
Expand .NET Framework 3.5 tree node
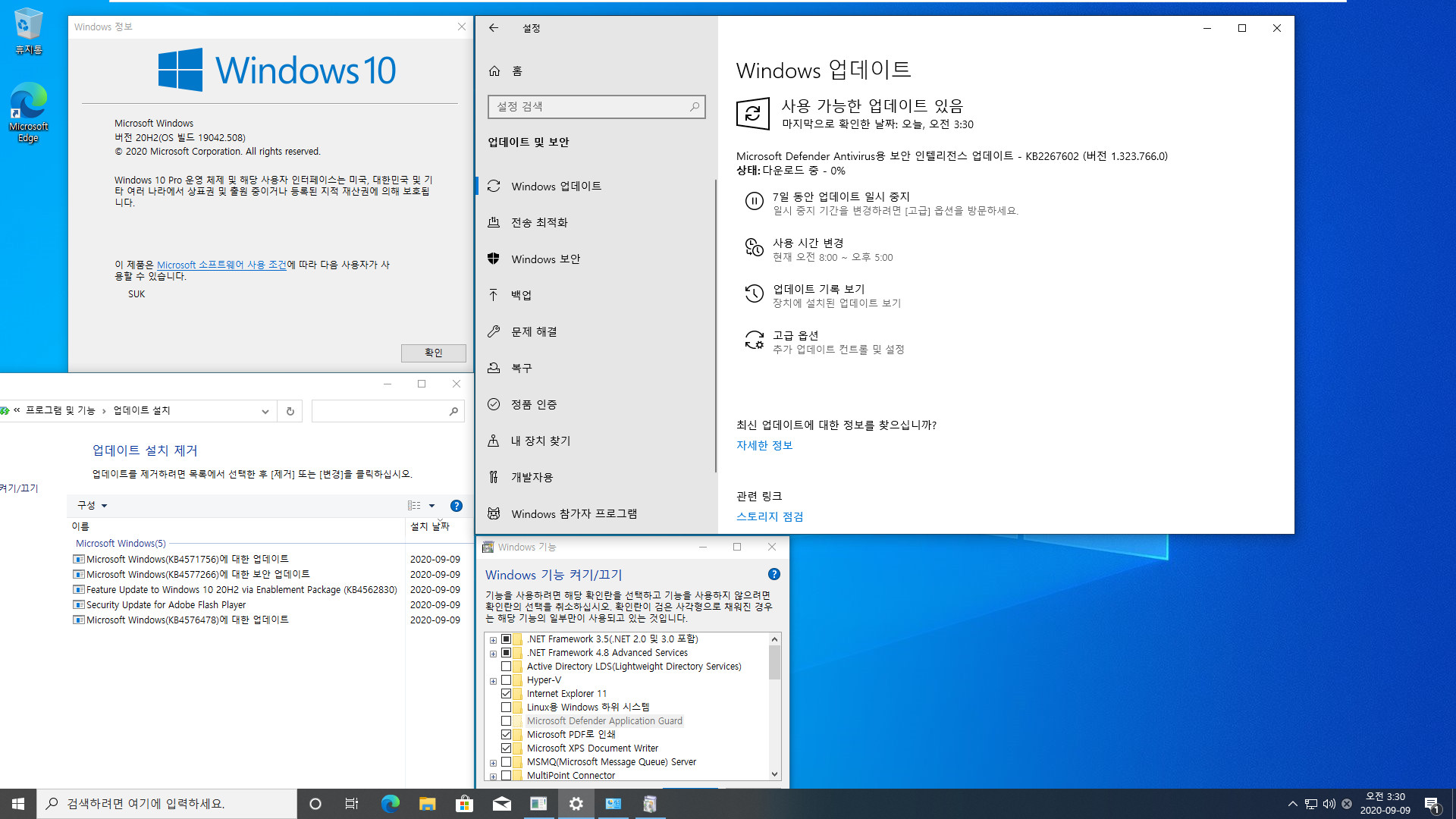point(493,640)
